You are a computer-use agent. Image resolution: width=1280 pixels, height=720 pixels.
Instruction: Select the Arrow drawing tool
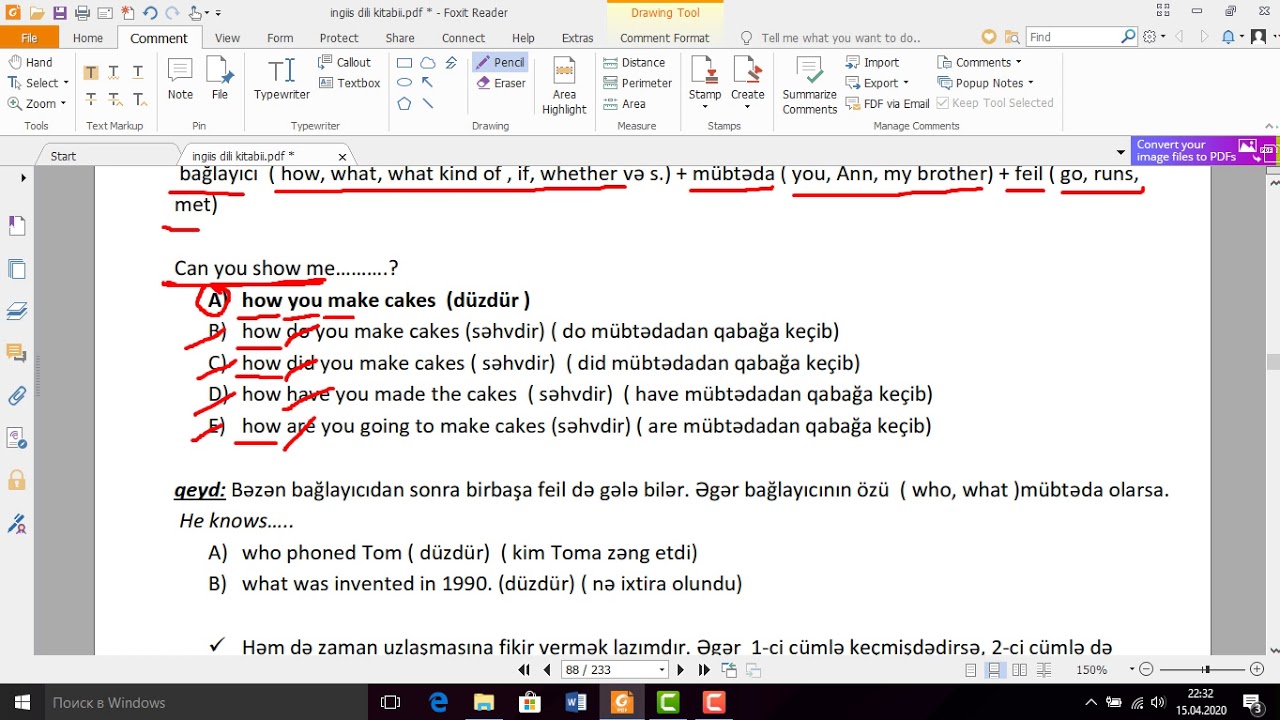428,83
